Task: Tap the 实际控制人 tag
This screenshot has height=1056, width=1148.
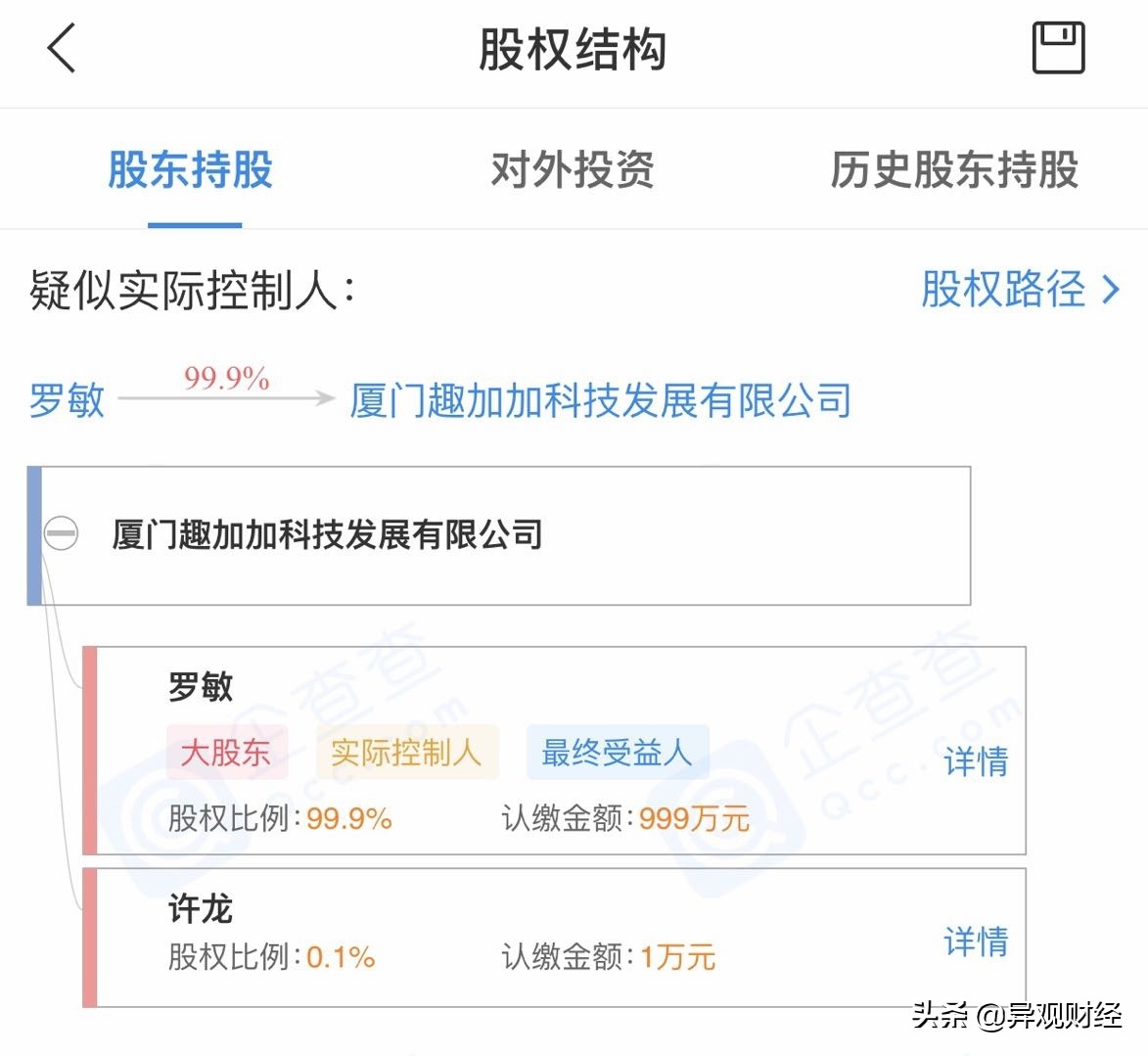Action: (x=407, y=753)
